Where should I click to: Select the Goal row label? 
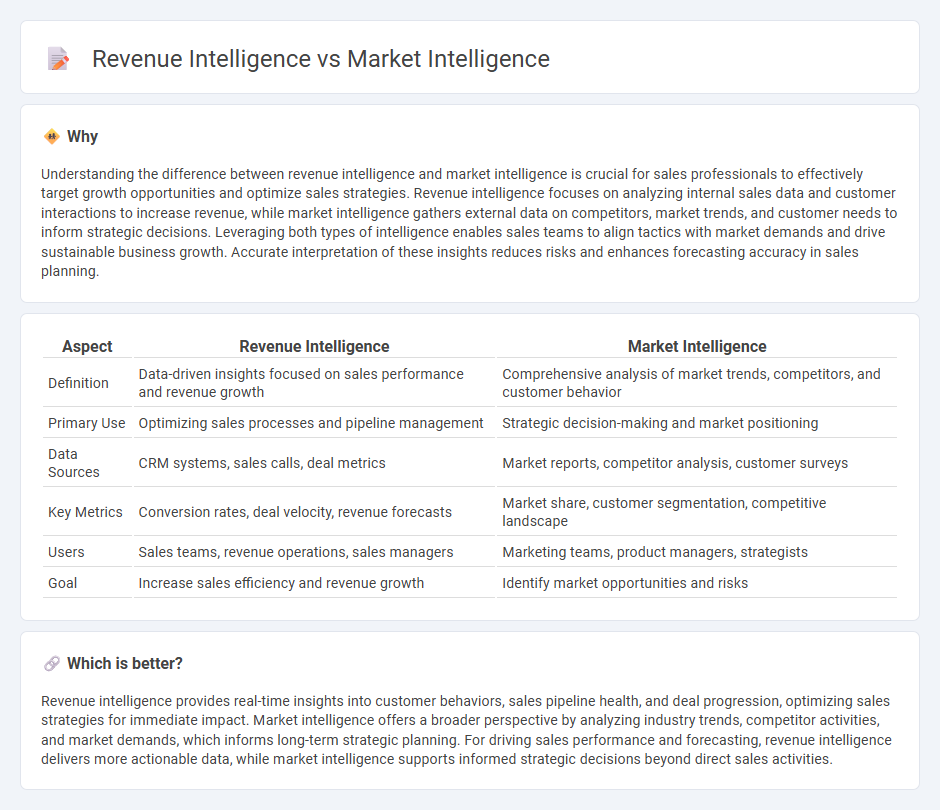tap(62, 583)
